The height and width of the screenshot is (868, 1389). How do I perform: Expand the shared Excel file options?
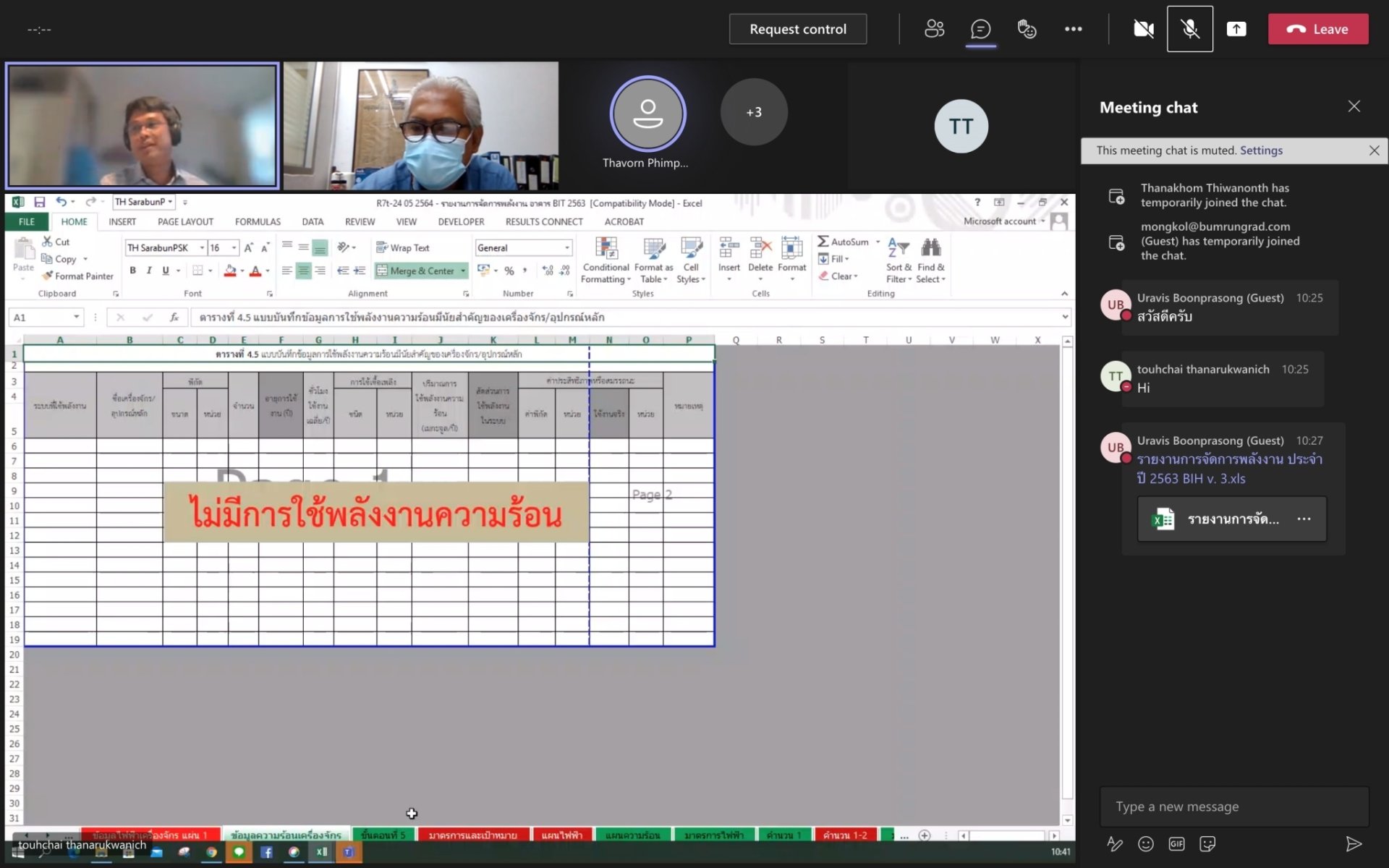1304,519
